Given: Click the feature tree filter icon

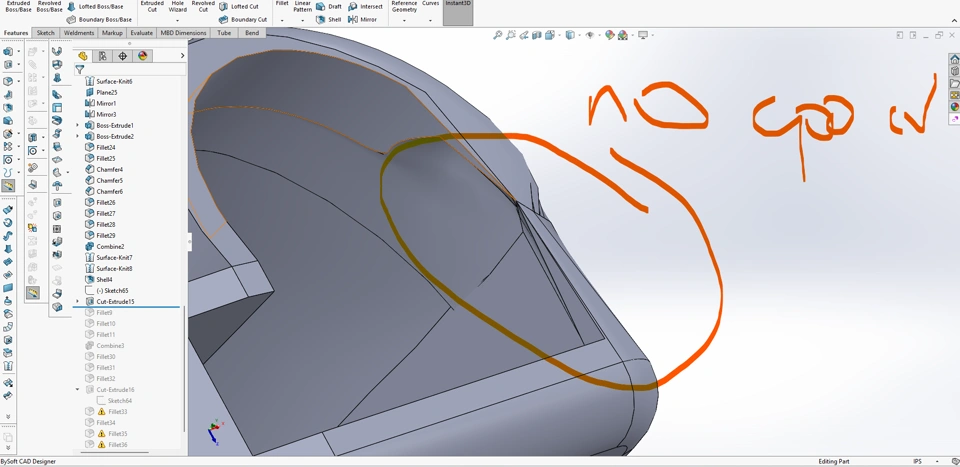Looking at the screenshot, I should [x=80, y=69].
